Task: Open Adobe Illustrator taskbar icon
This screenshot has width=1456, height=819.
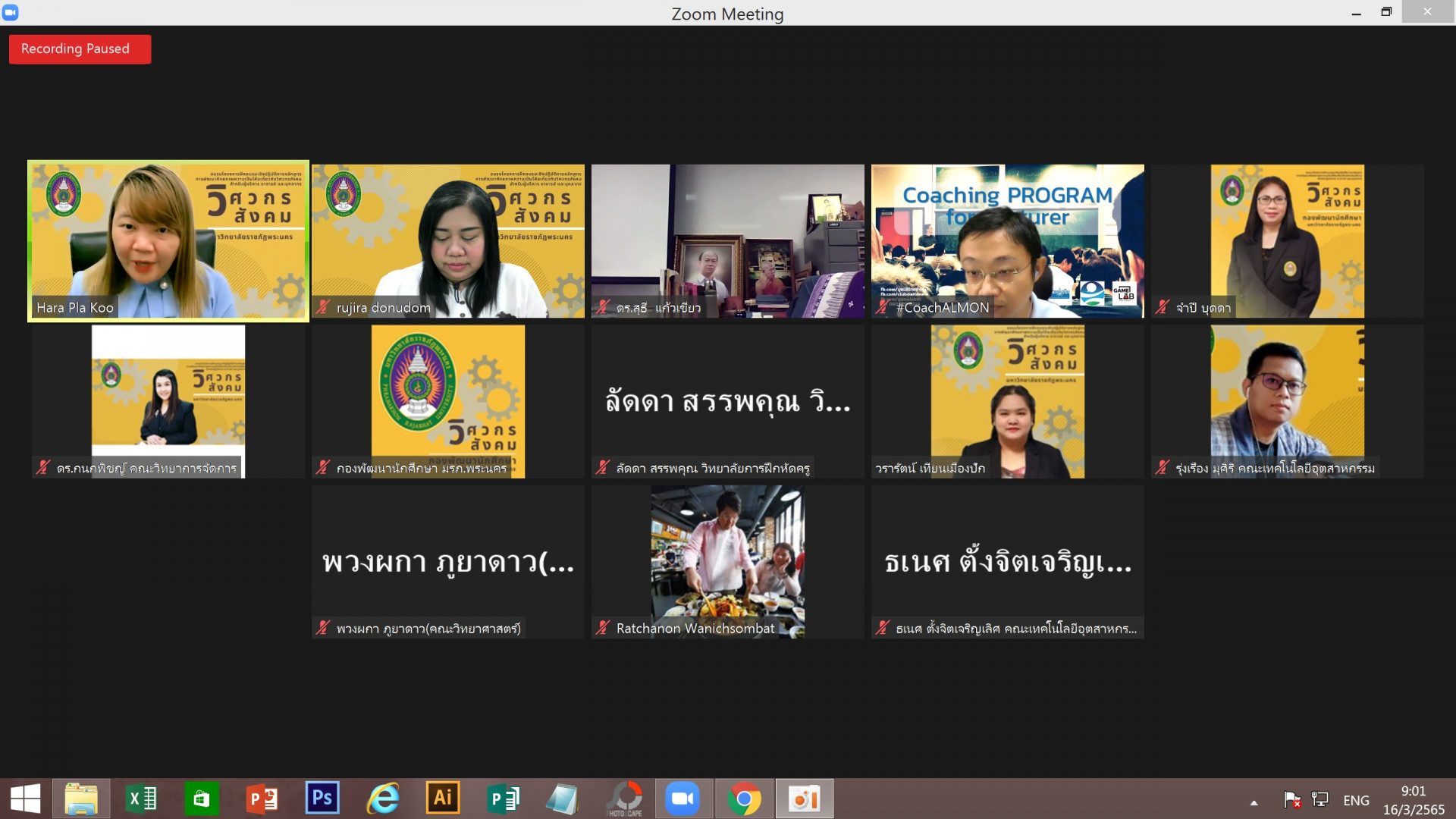Action: click(443, 799)
